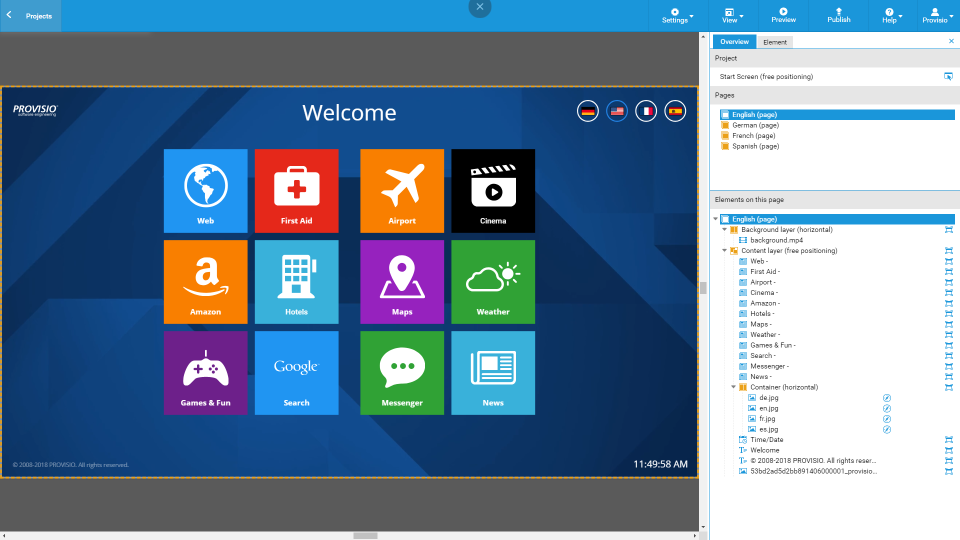
Task: Open the Web tile
Action: click(x=206, y=190)
